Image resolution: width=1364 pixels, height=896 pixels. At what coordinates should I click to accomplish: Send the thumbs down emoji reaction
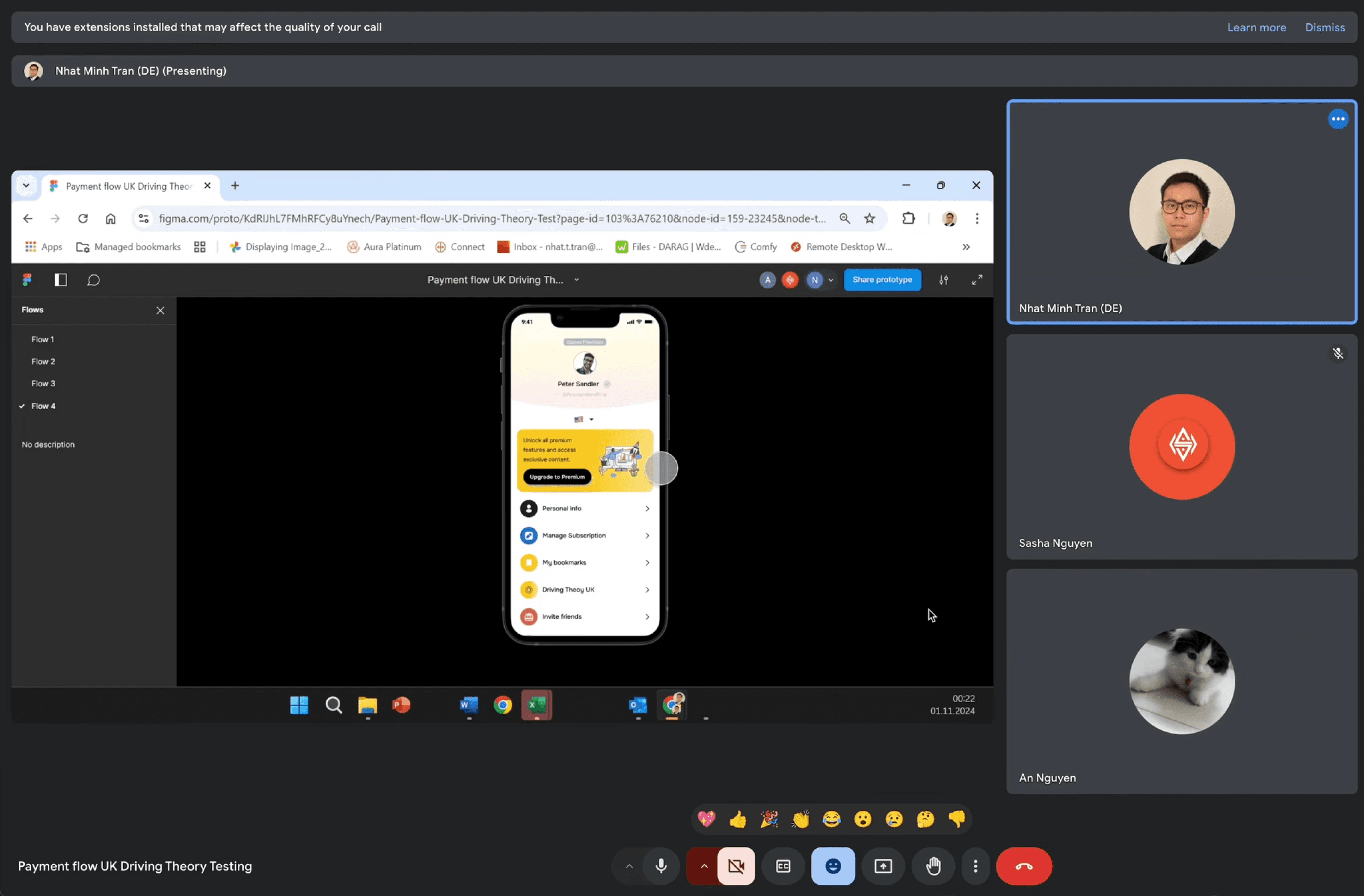pos(956,819)
